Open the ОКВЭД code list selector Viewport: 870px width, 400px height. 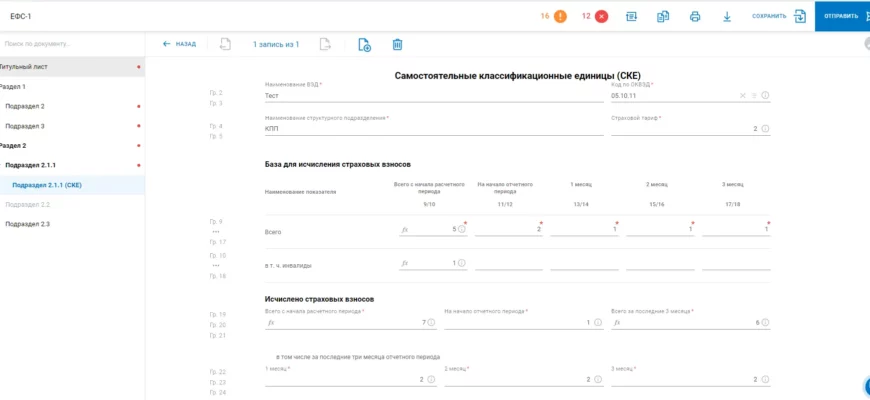pos(754,96)
